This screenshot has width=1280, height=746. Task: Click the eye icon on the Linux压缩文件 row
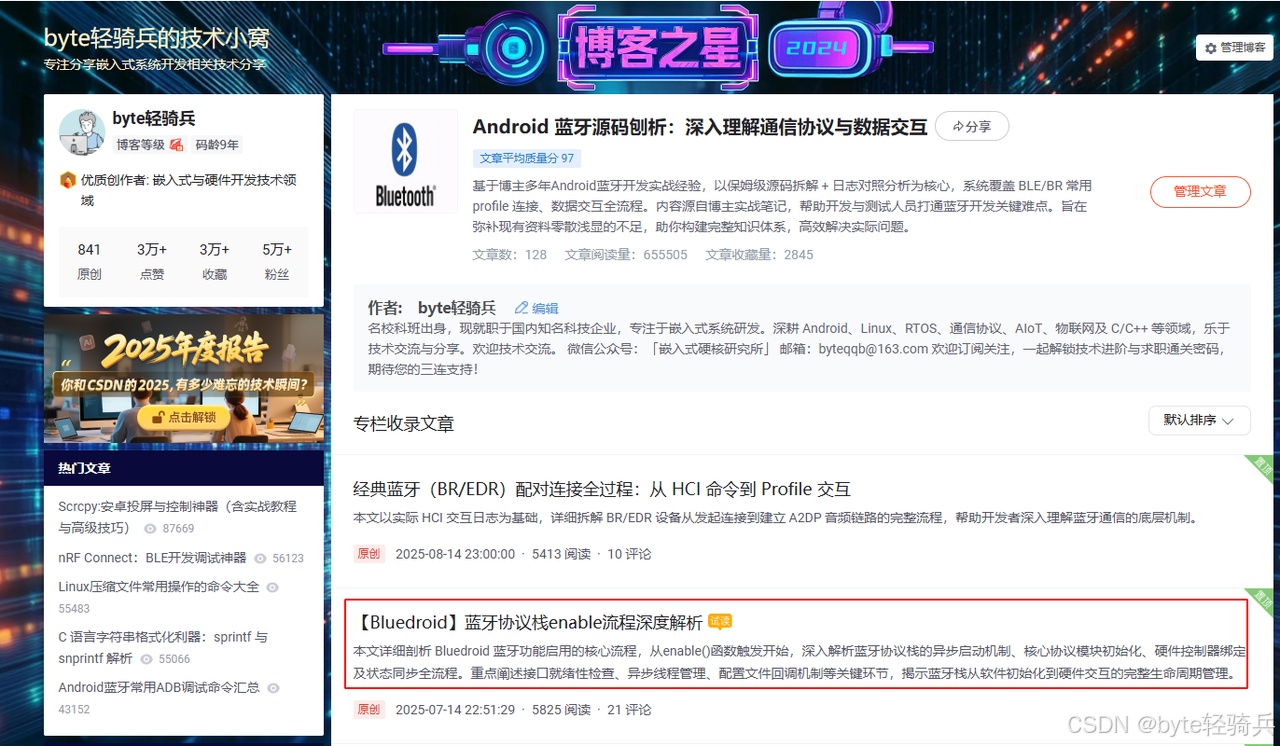(x=272, y=588)
